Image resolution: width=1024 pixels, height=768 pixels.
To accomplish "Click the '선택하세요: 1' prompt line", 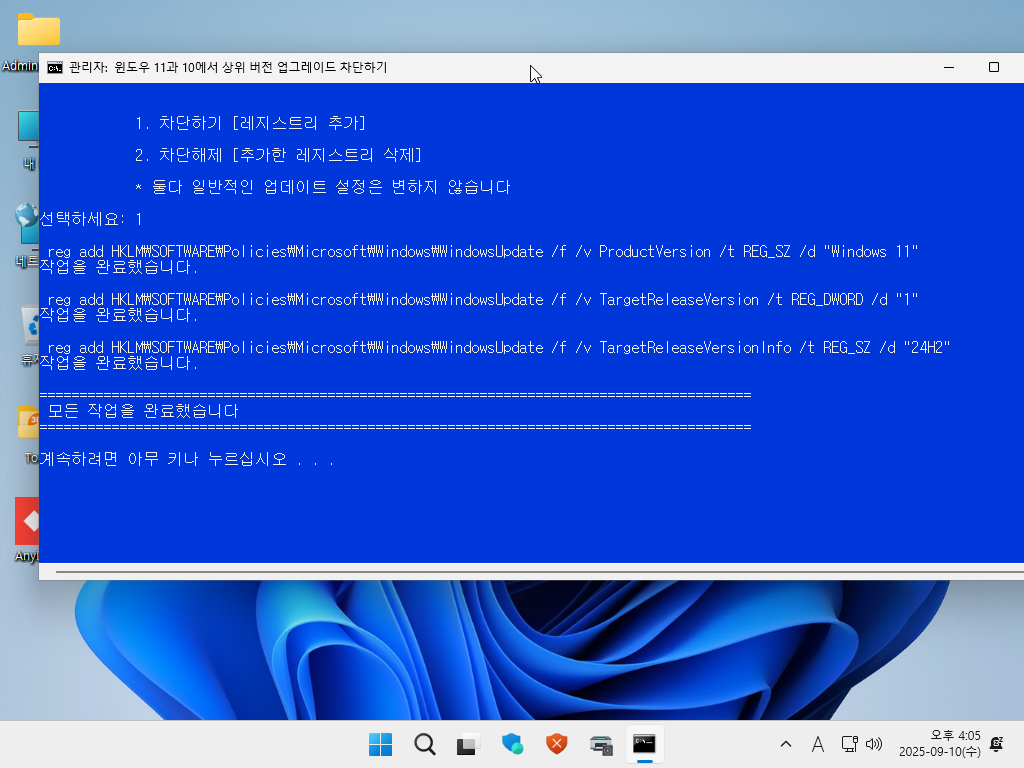I will (91, 219).
